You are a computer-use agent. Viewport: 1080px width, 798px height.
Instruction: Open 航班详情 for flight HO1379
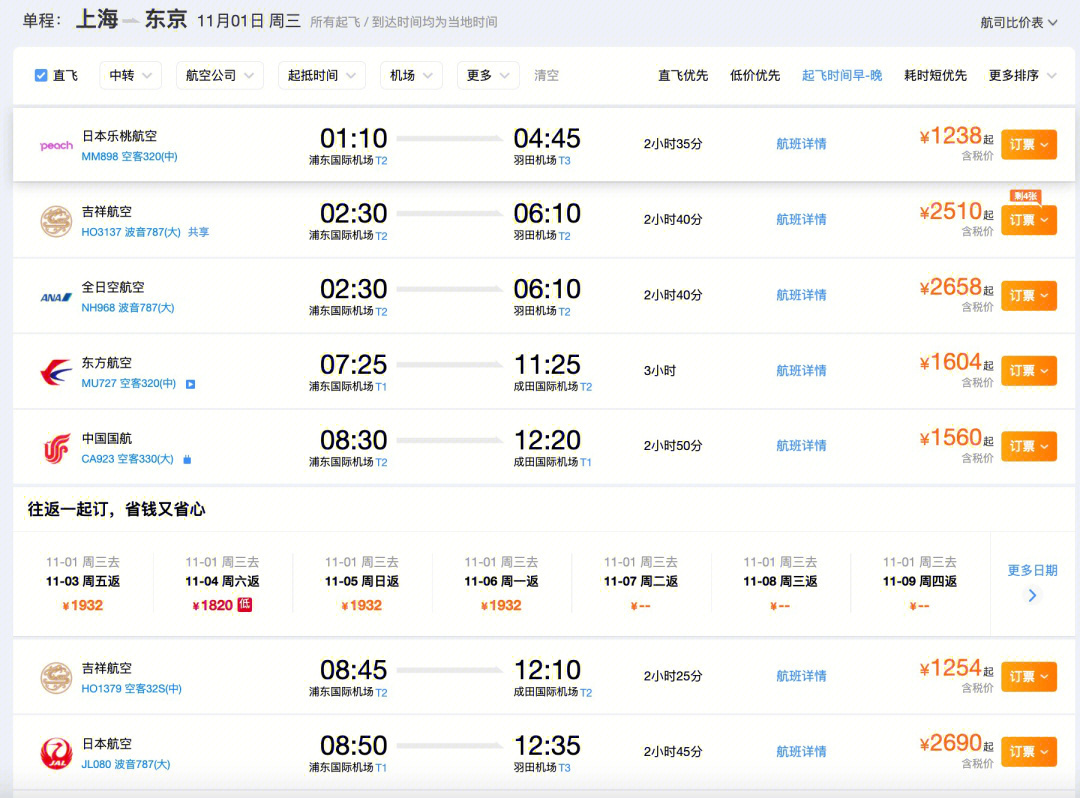(x=801, y=676)
